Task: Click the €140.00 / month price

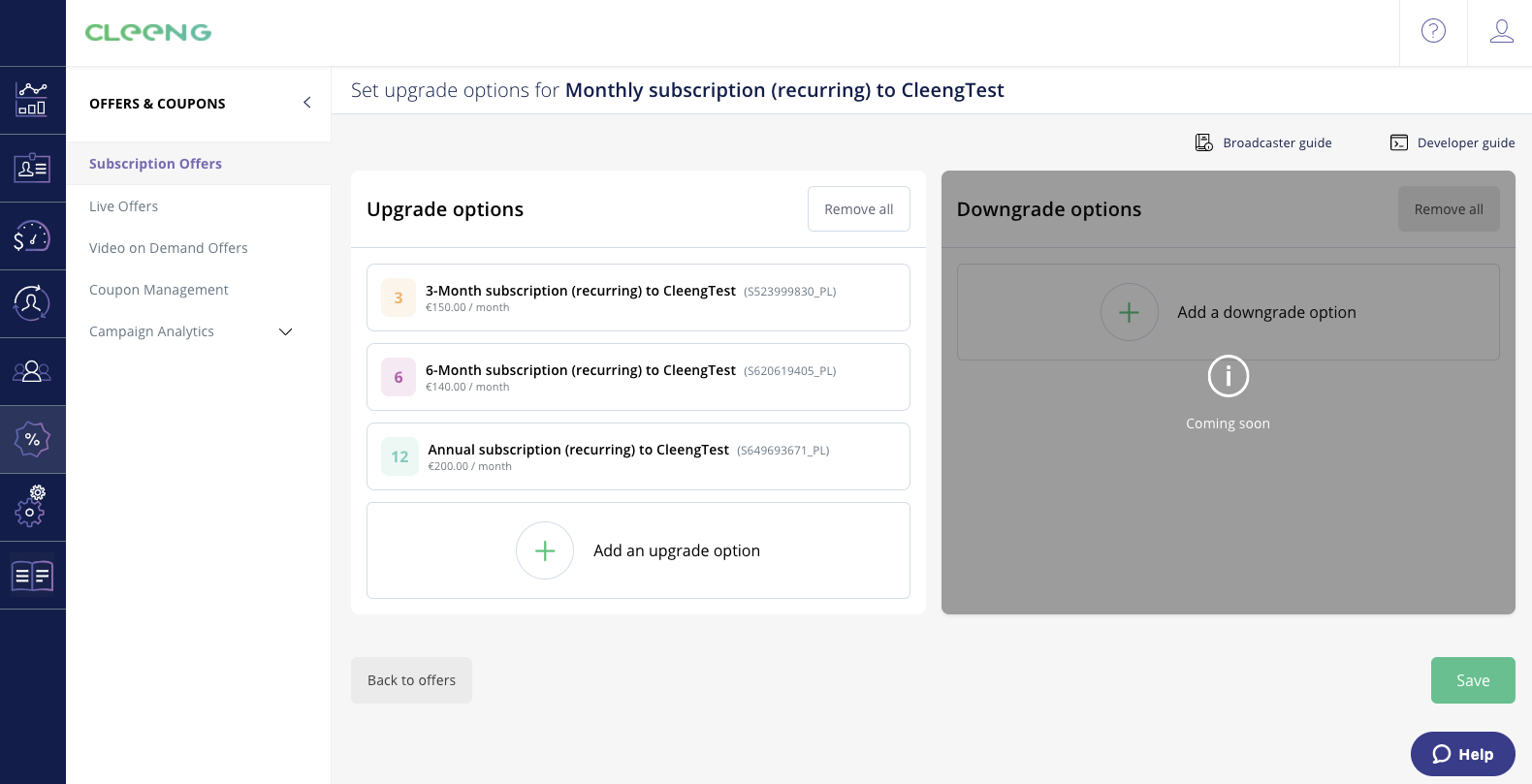Action: tap(467, 387)
